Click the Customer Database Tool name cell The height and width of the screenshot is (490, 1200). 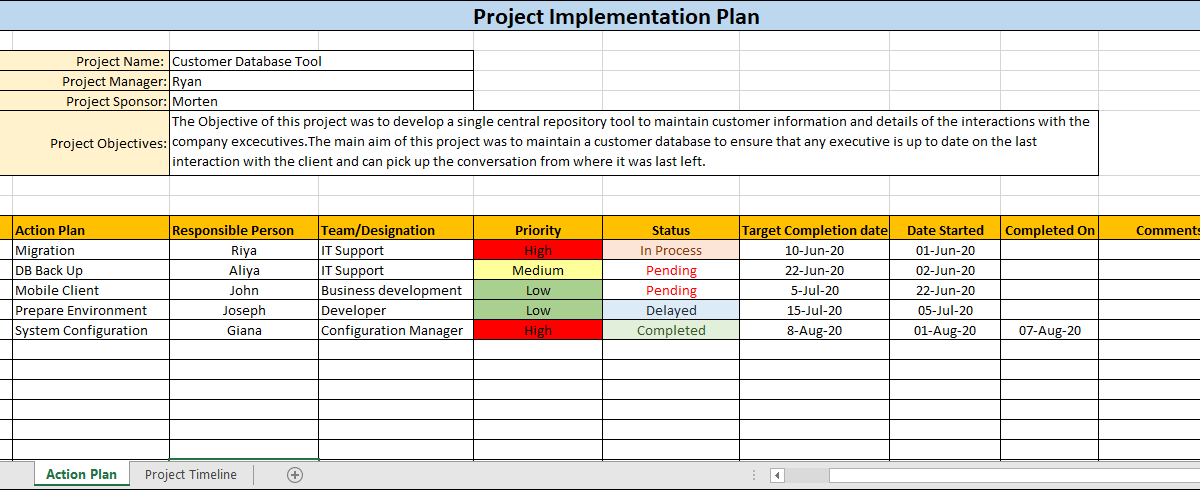coord(321,61)
